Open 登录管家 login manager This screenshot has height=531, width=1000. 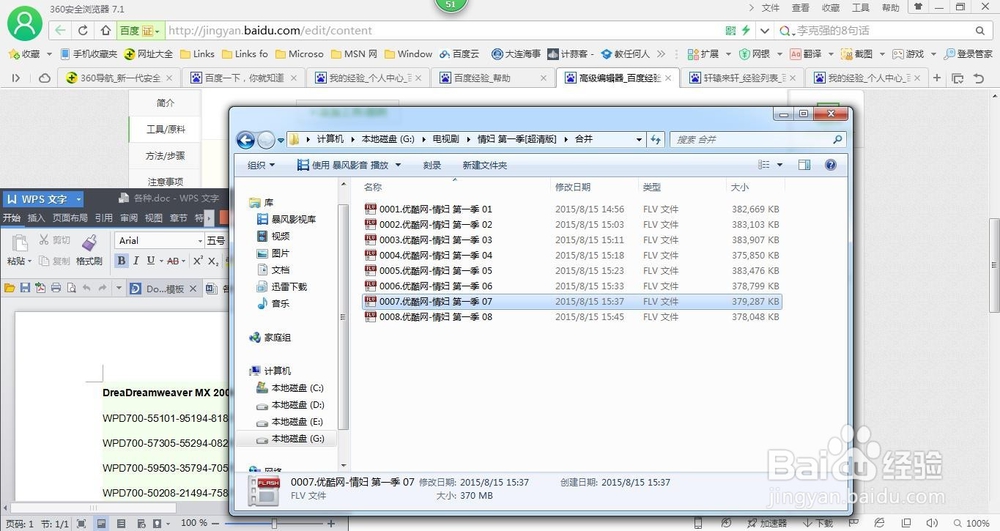tap(968, 54)
